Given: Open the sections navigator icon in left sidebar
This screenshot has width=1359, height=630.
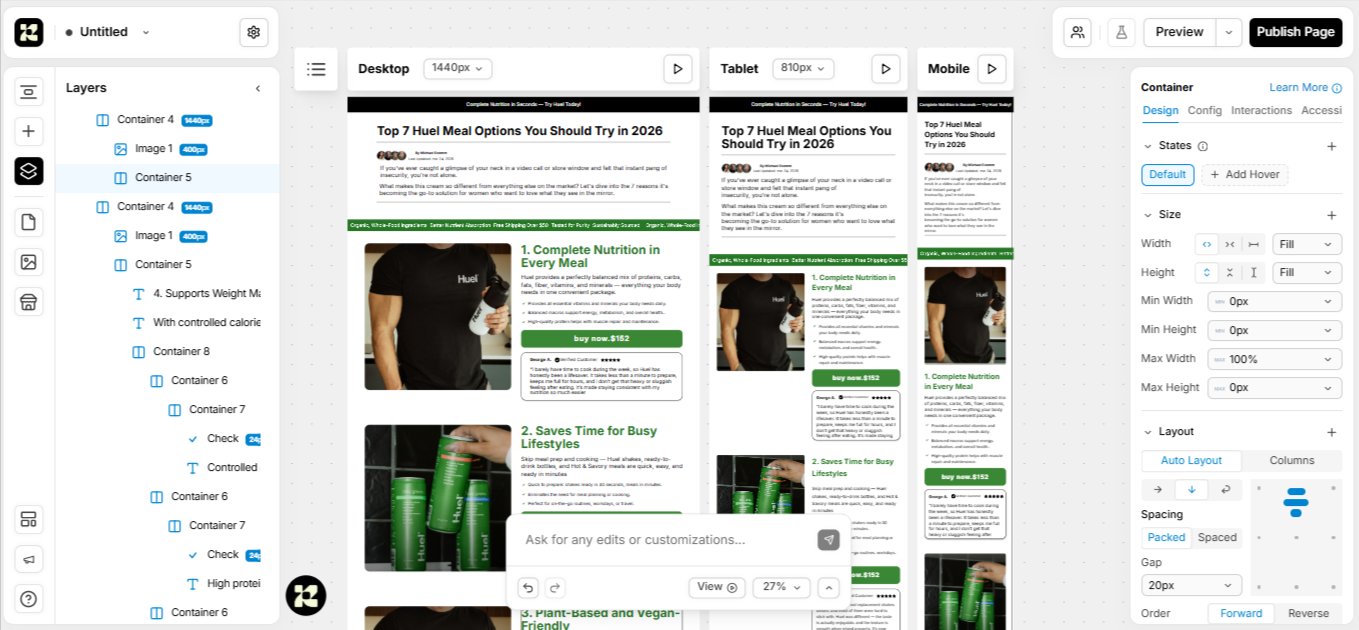Looking at the screenshot, I should [x=29, y=92].
